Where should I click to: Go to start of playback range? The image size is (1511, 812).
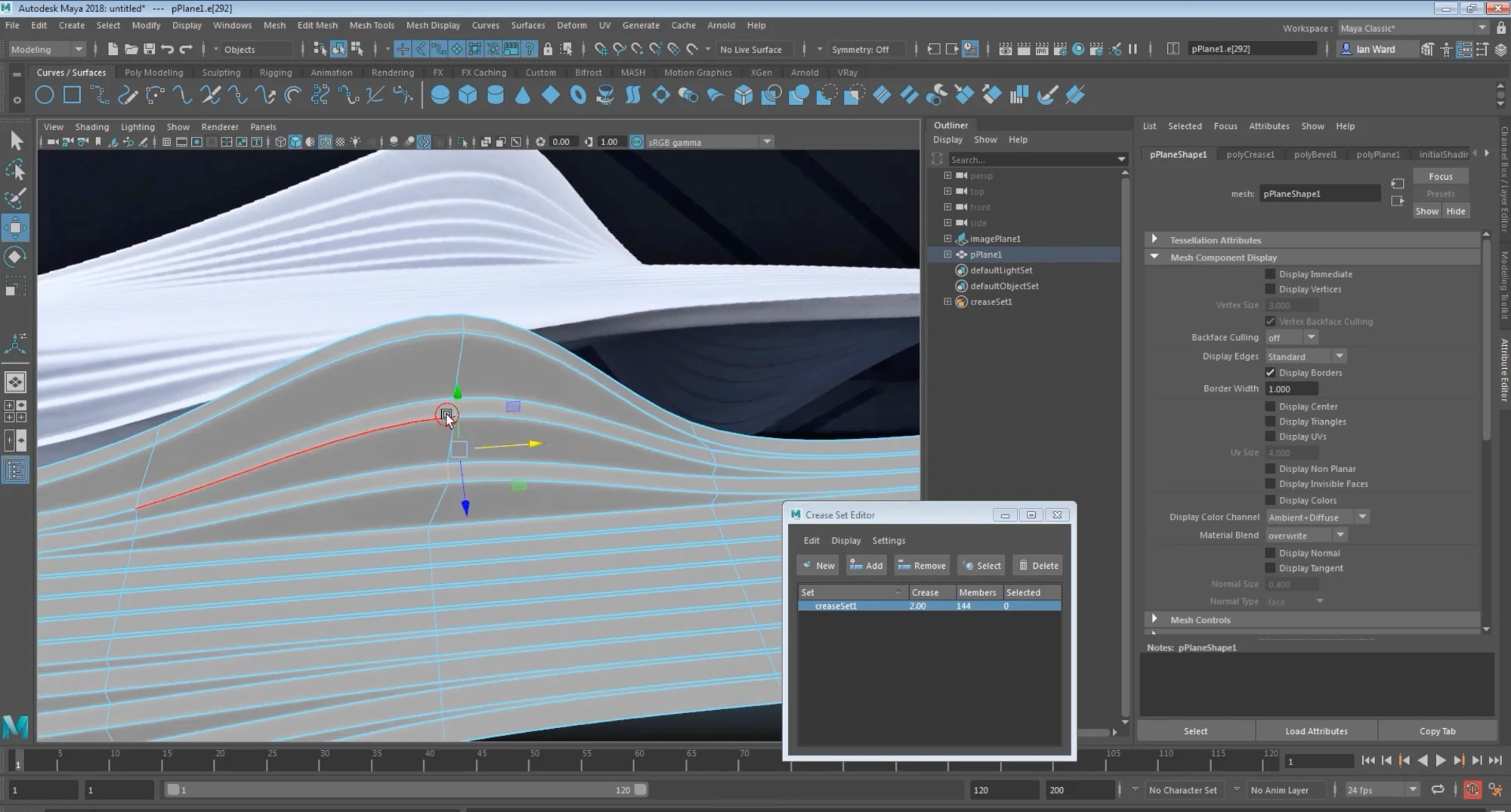tap(1367, 761)
